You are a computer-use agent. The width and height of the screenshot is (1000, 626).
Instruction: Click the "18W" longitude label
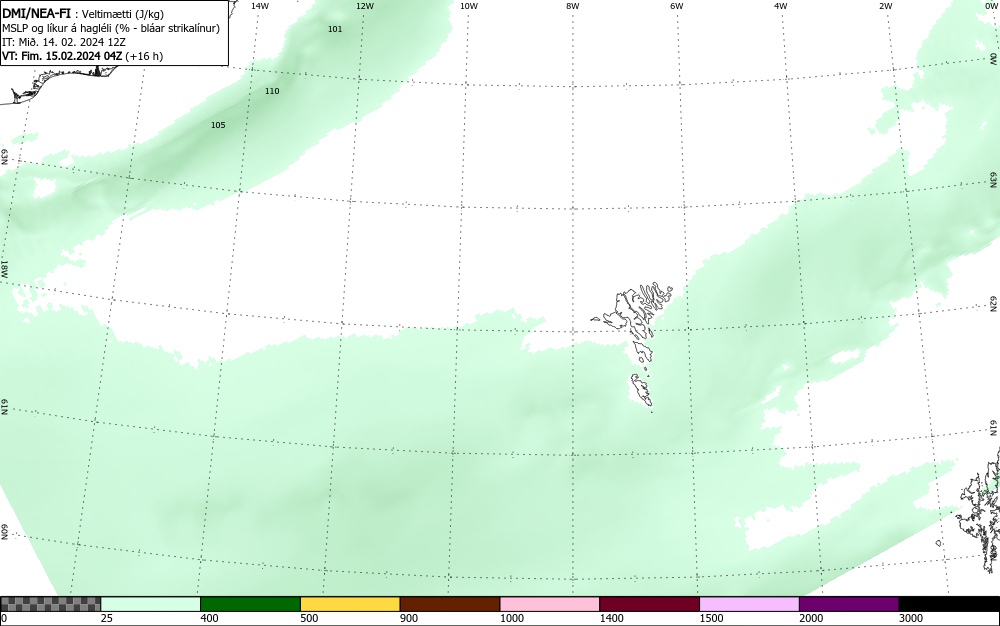click(4, 268)
